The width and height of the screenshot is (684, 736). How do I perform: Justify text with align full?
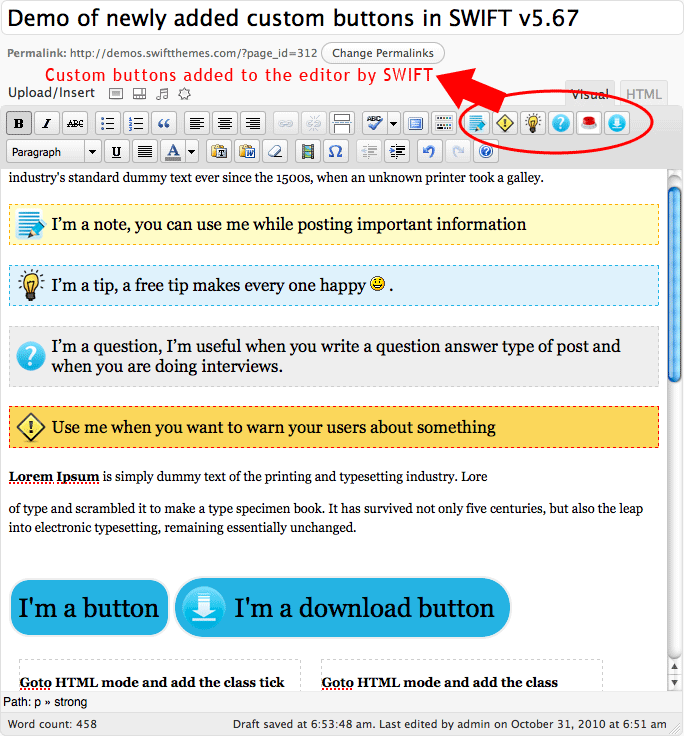pos(145,152)
